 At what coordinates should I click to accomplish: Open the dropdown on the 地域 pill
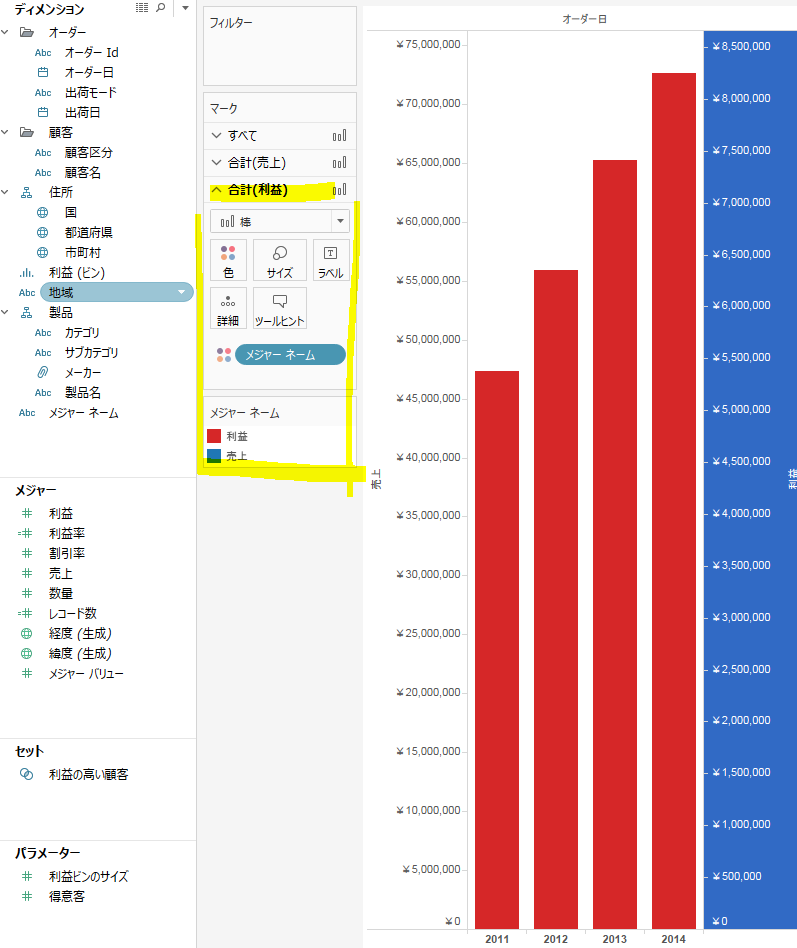coord(181,293)
